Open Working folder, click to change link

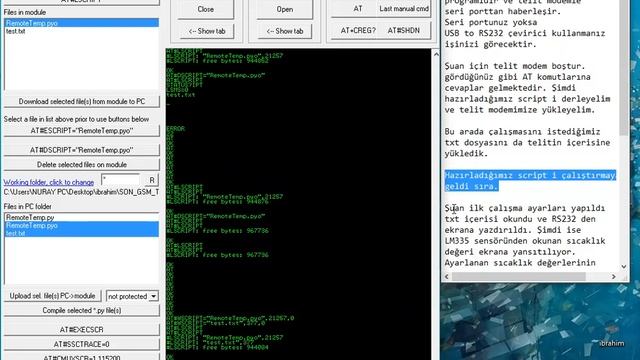tap(49, 182)
